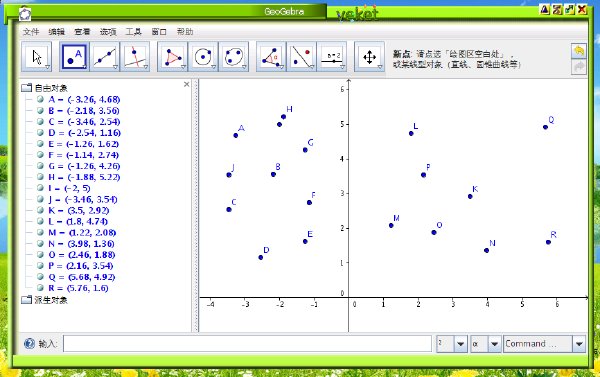
Task: Select the New Point tool
Action: [x=74, y=57]
